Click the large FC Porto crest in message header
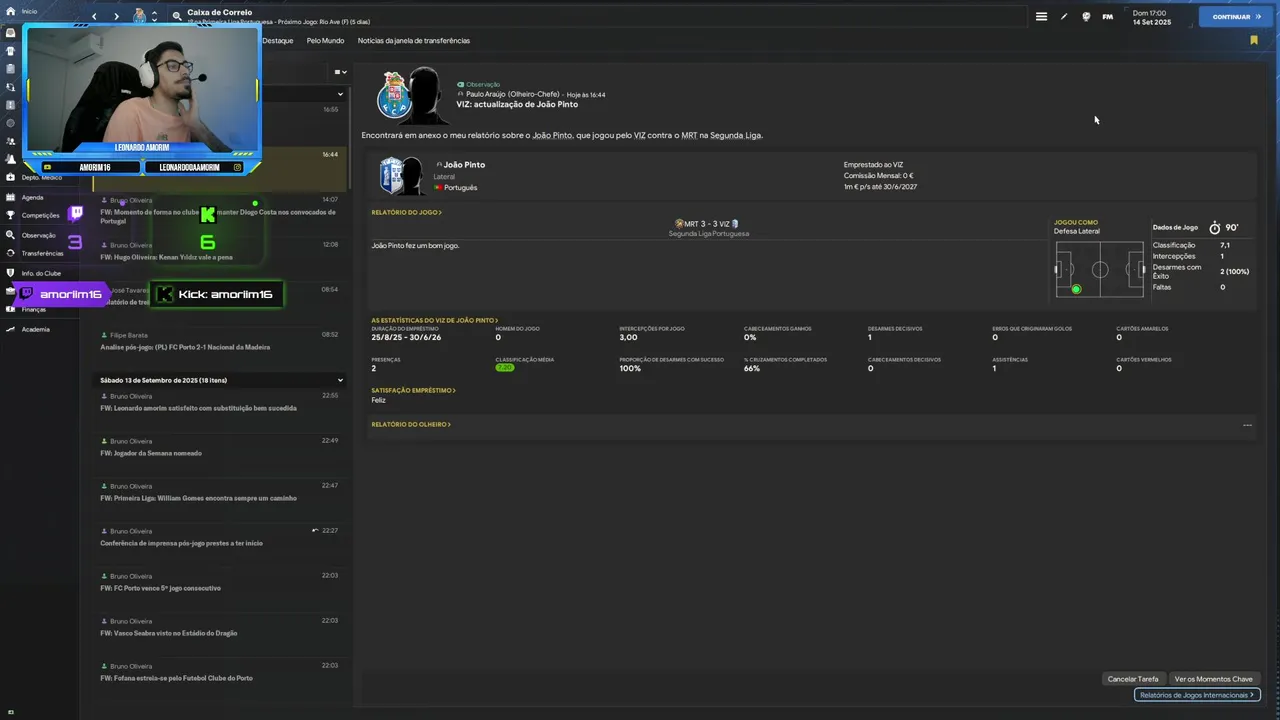This screenshot has width=1280, height=720. coord(392,95)
